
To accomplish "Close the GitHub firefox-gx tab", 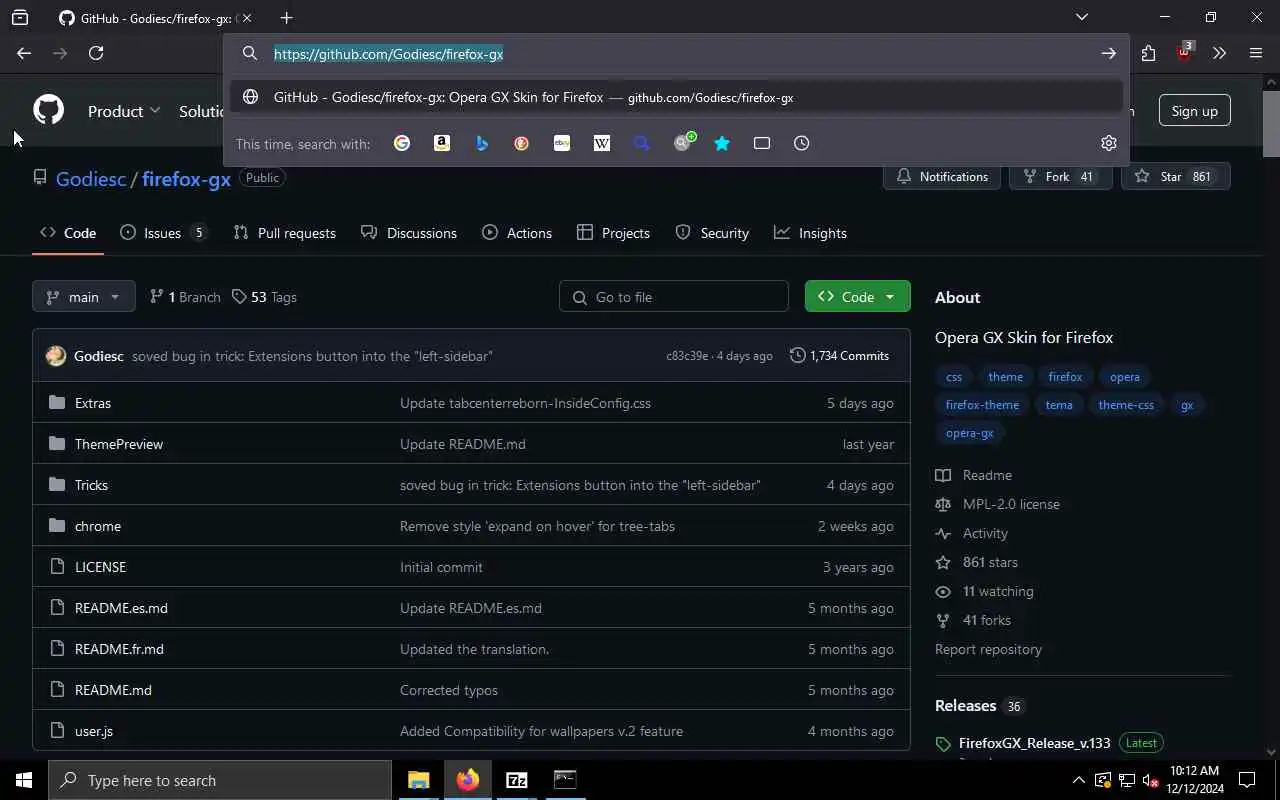I will [247, 18].
